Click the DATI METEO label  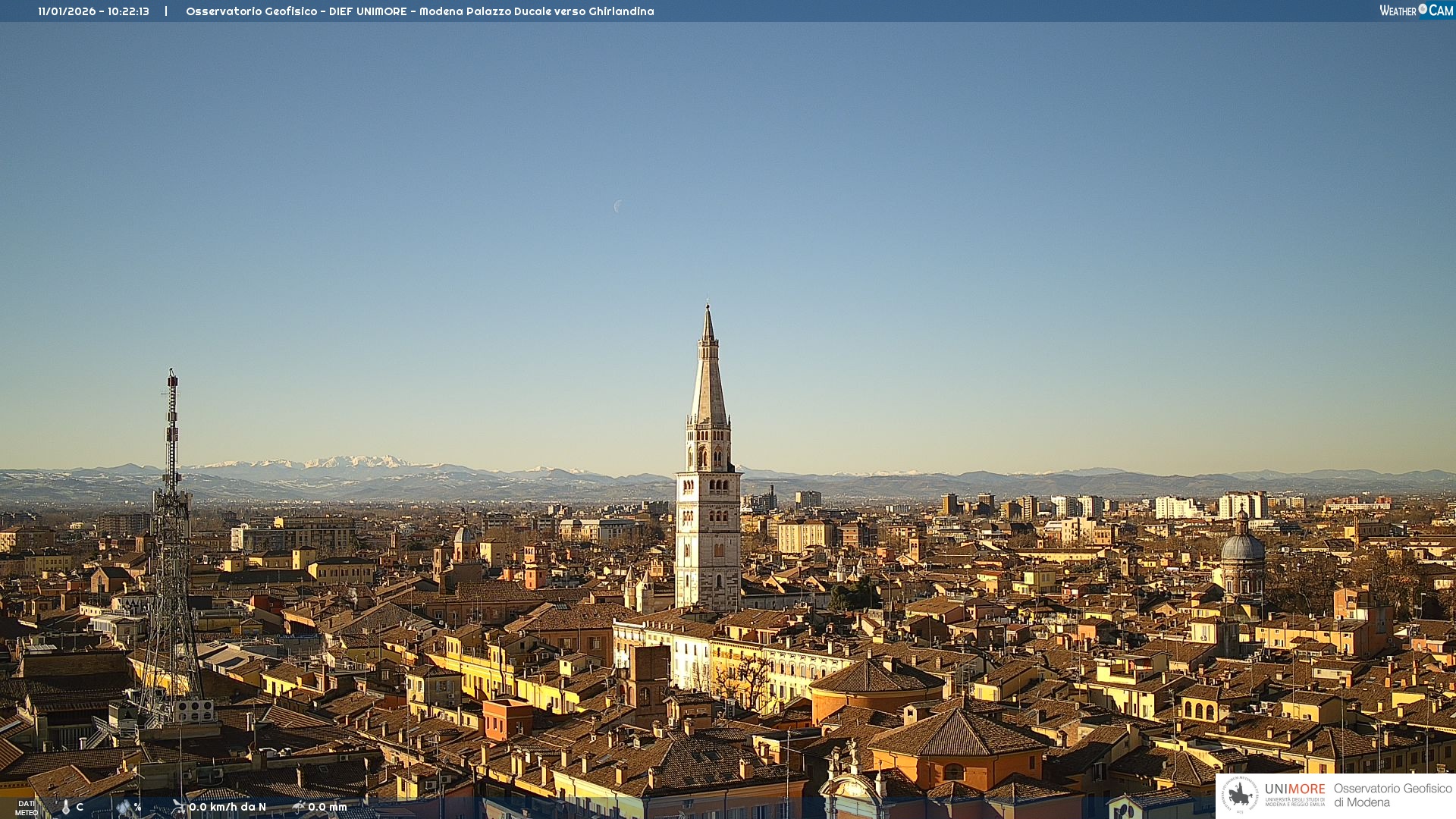point(27,808)
